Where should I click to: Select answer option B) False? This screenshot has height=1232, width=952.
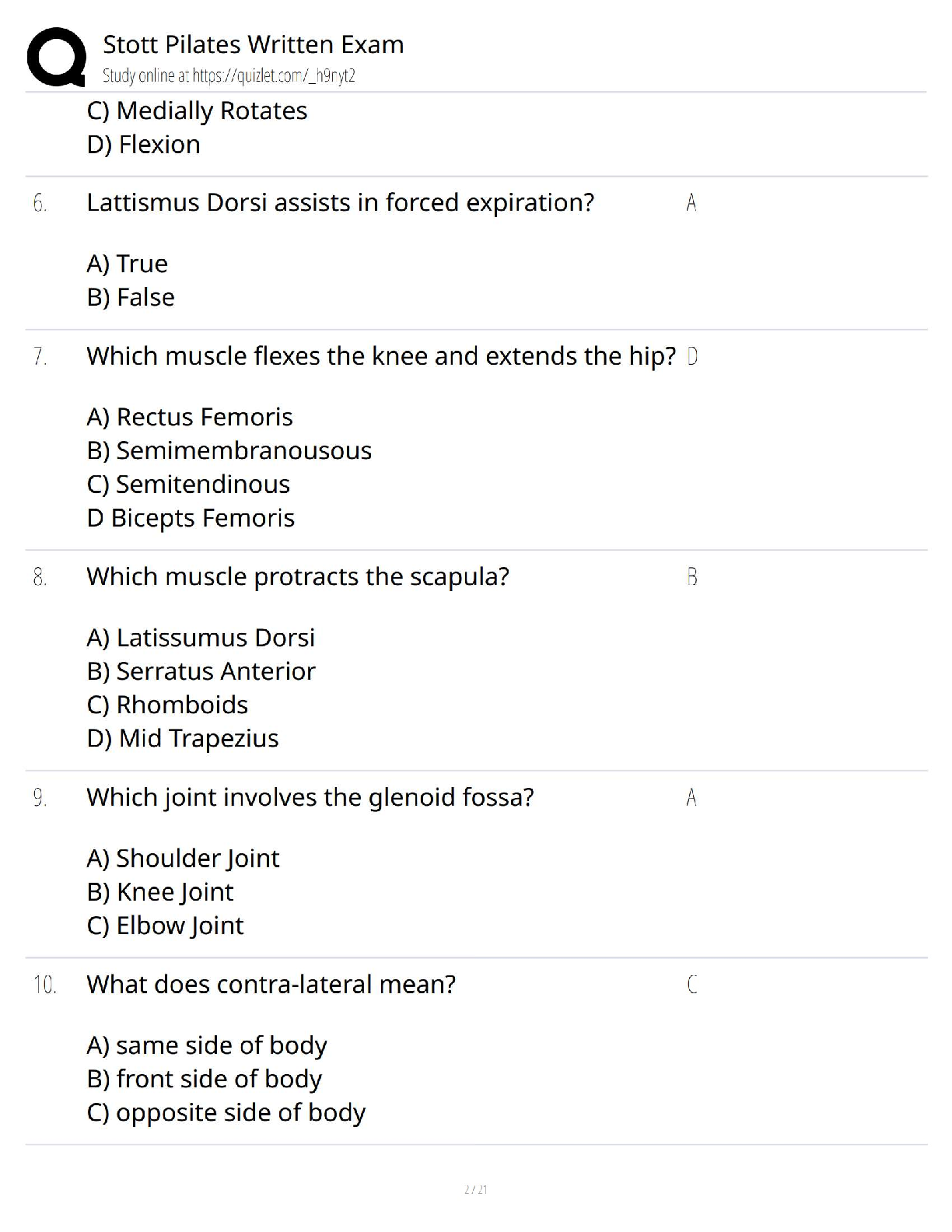(131, 297)
